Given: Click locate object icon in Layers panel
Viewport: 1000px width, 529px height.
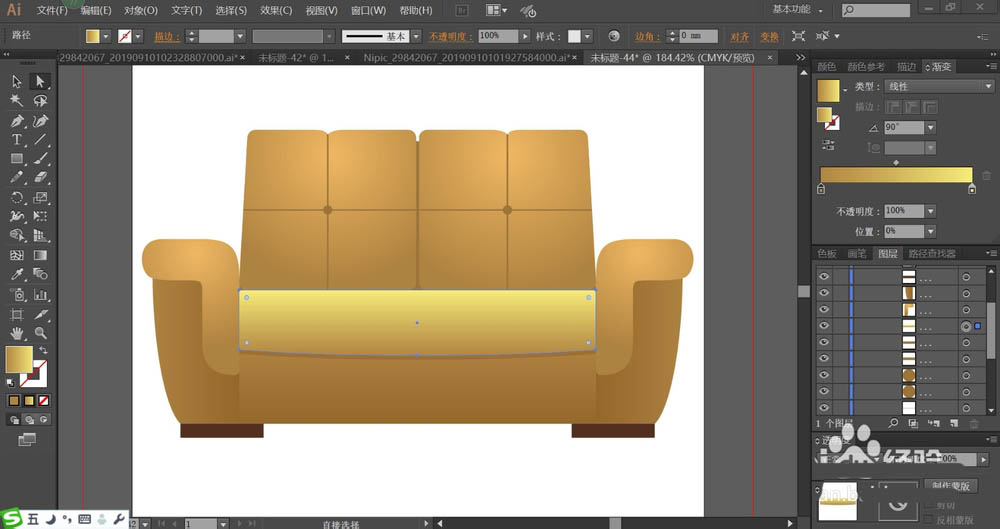Looking at the screenshot, I should point(893,423).
